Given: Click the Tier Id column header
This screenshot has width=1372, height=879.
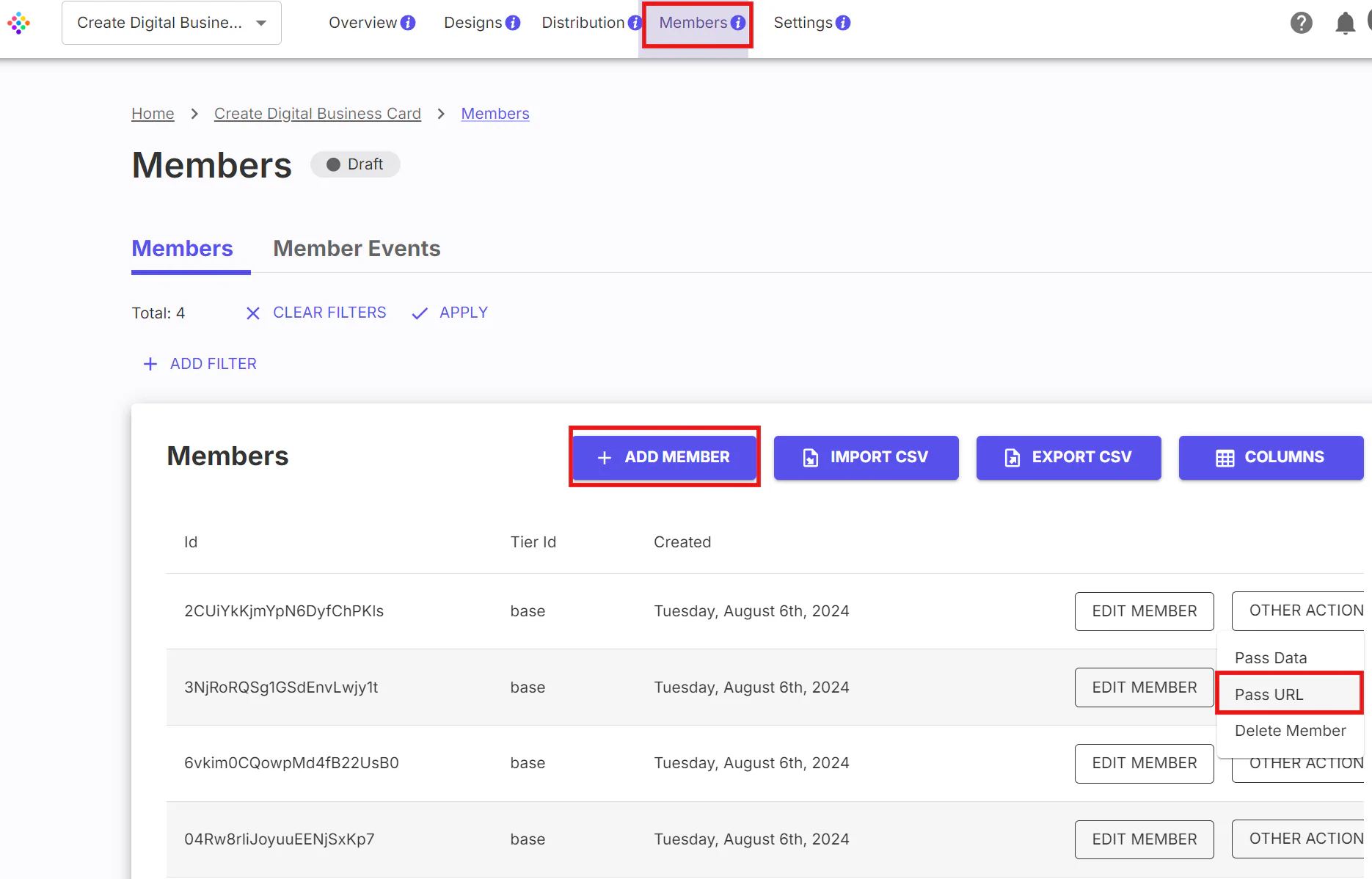Looking at the screenshot, I should pyautogui.click(x=533, y=542).
